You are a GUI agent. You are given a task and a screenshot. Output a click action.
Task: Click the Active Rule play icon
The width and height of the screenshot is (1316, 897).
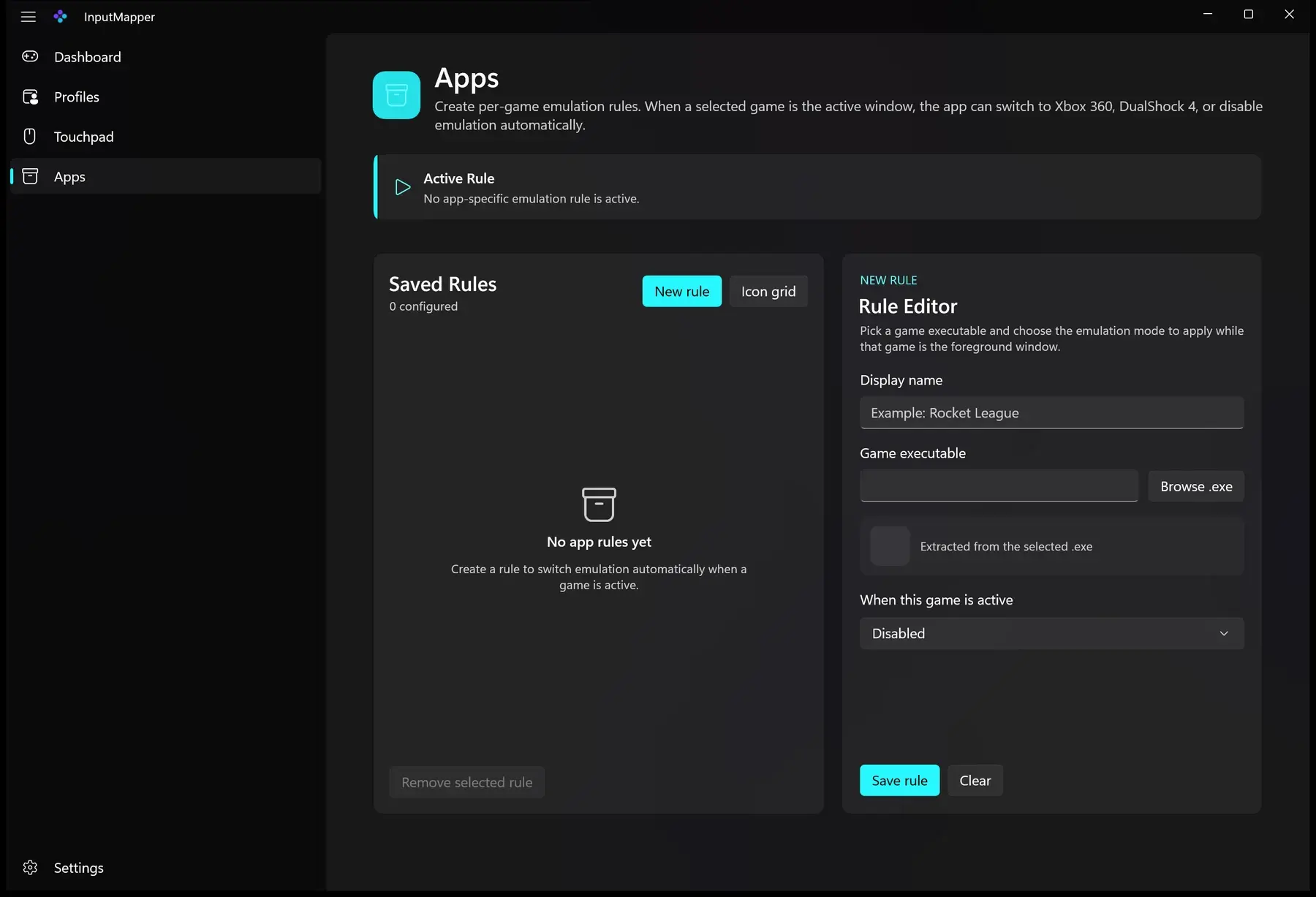tap(402, 187)
